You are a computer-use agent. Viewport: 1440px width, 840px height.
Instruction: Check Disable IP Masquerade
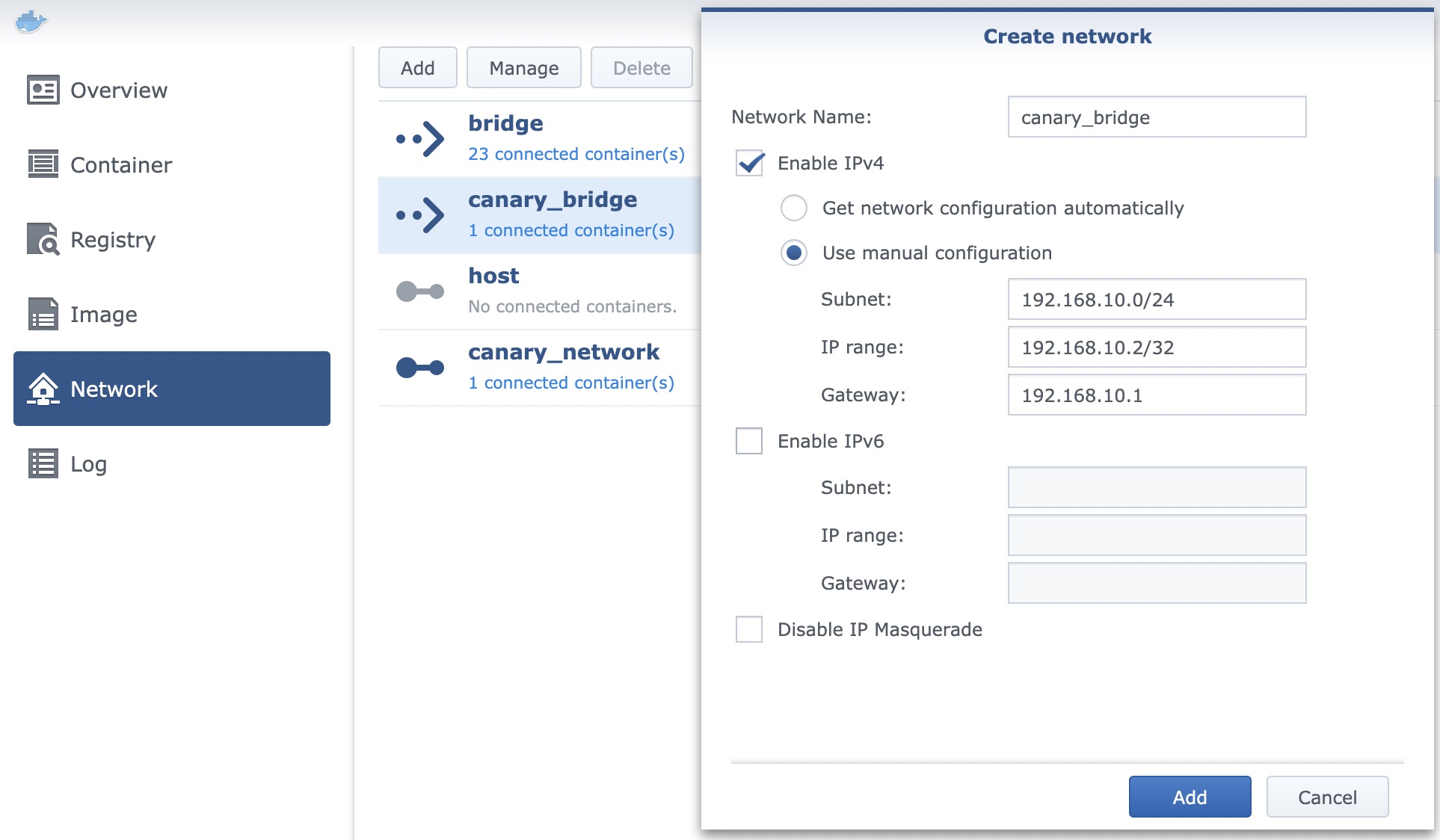(x=749, y=629)
